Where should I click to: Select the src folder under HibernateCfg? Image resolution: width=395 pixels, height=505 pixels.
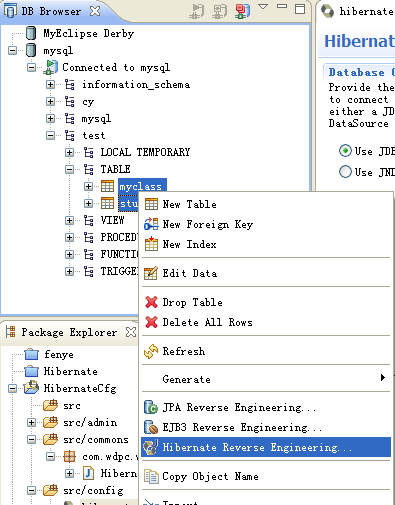[x=72, y=405]
